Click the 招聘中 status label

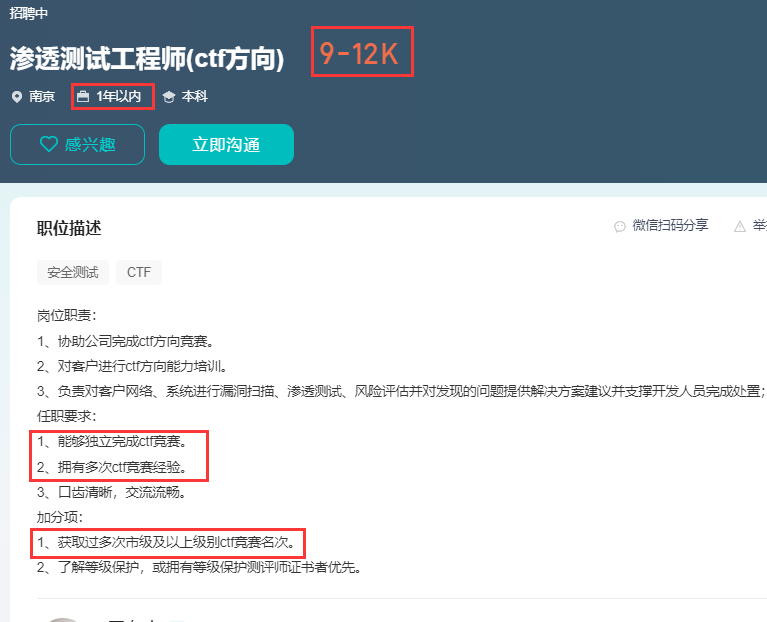29,13
